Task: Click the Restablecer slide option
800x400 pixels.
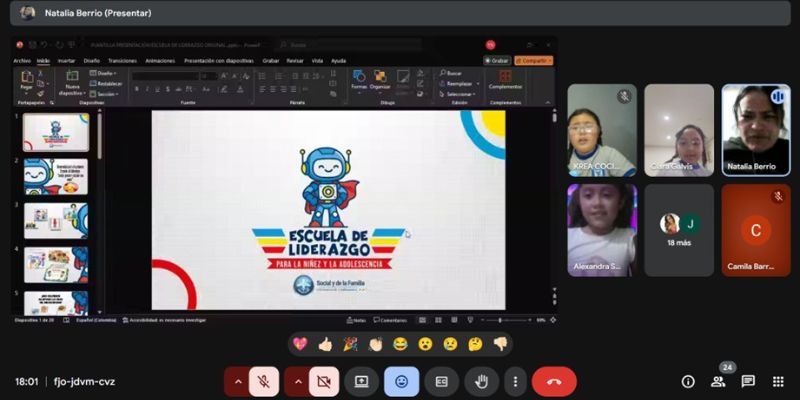Action: (x=106, y=84)
